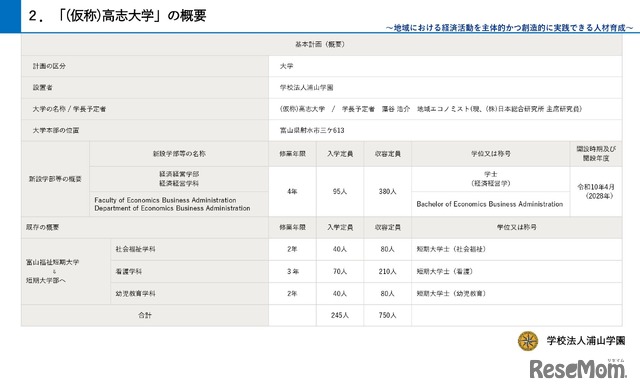Click the 幼児教育学科 department cell
Viewport: 640px width, 392px height.
pos(189,293)
